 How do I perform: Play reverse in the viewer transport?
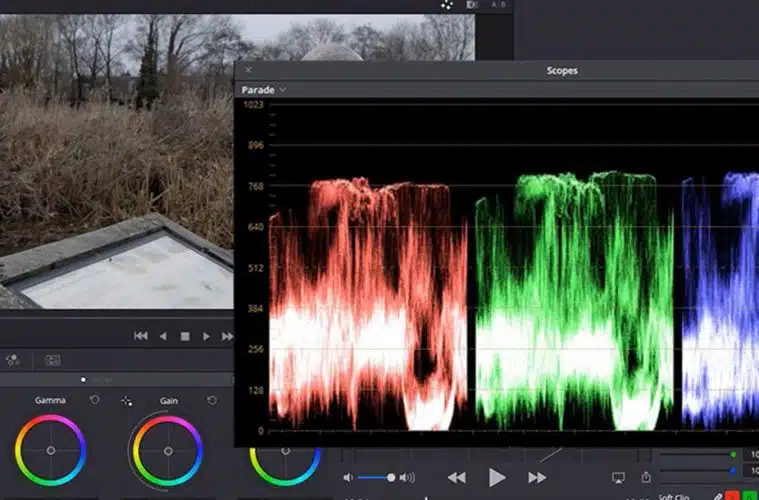point(163,337)
